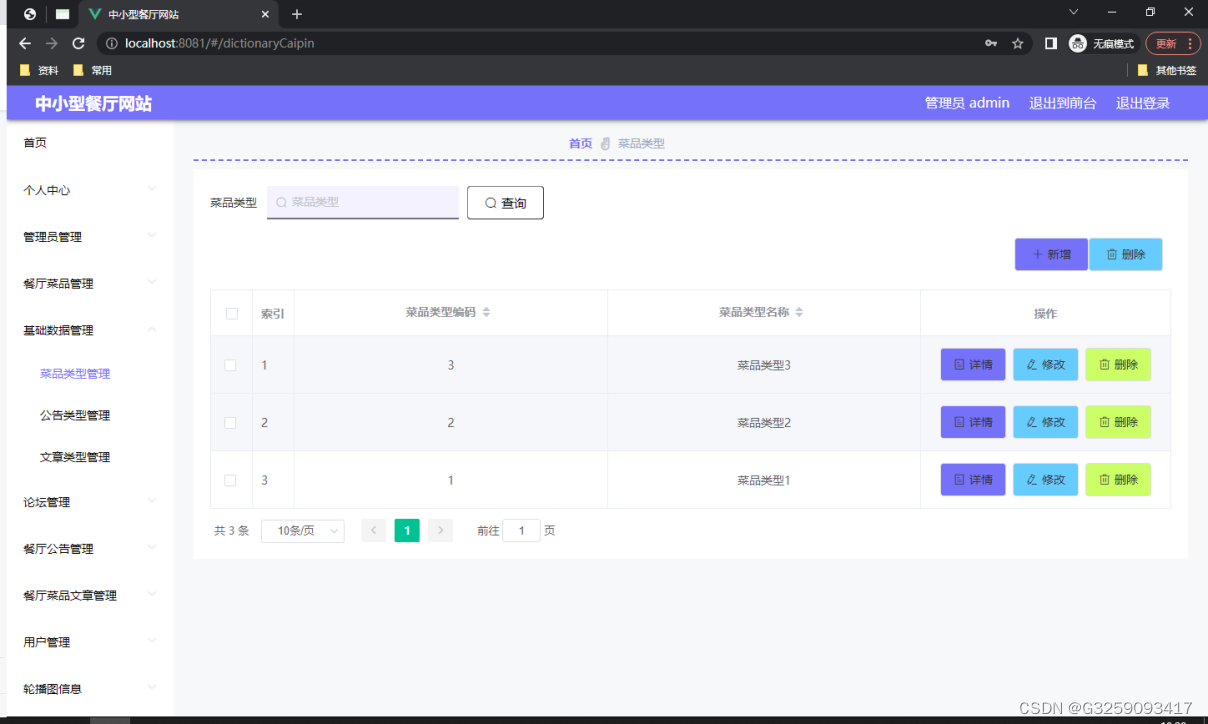Screen dimensions: 1208x724
Task: Open the 其他书签 bookmarks folder
Action: click(1167, 71)
